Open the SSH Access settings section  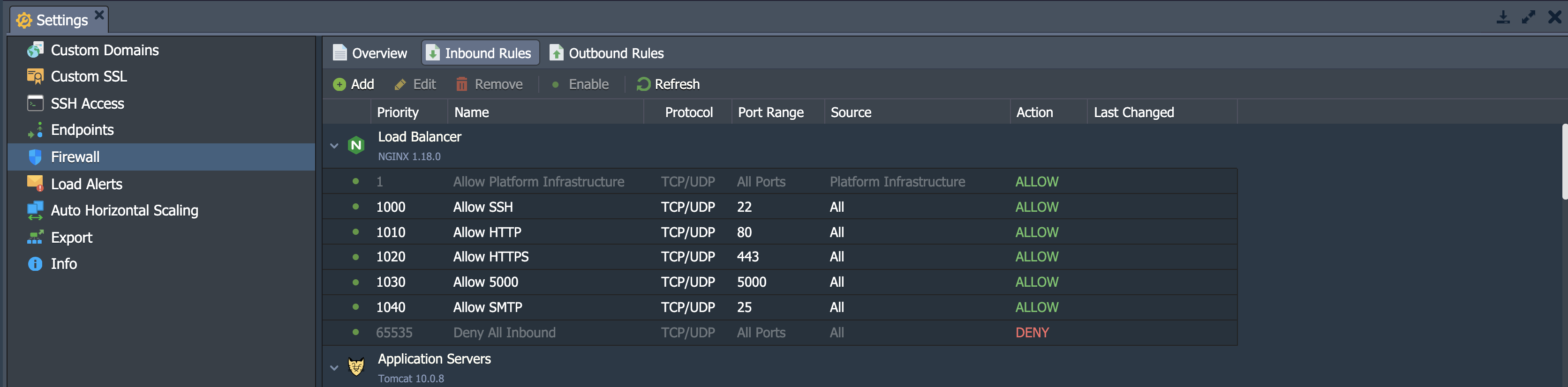tap(161, 104)
